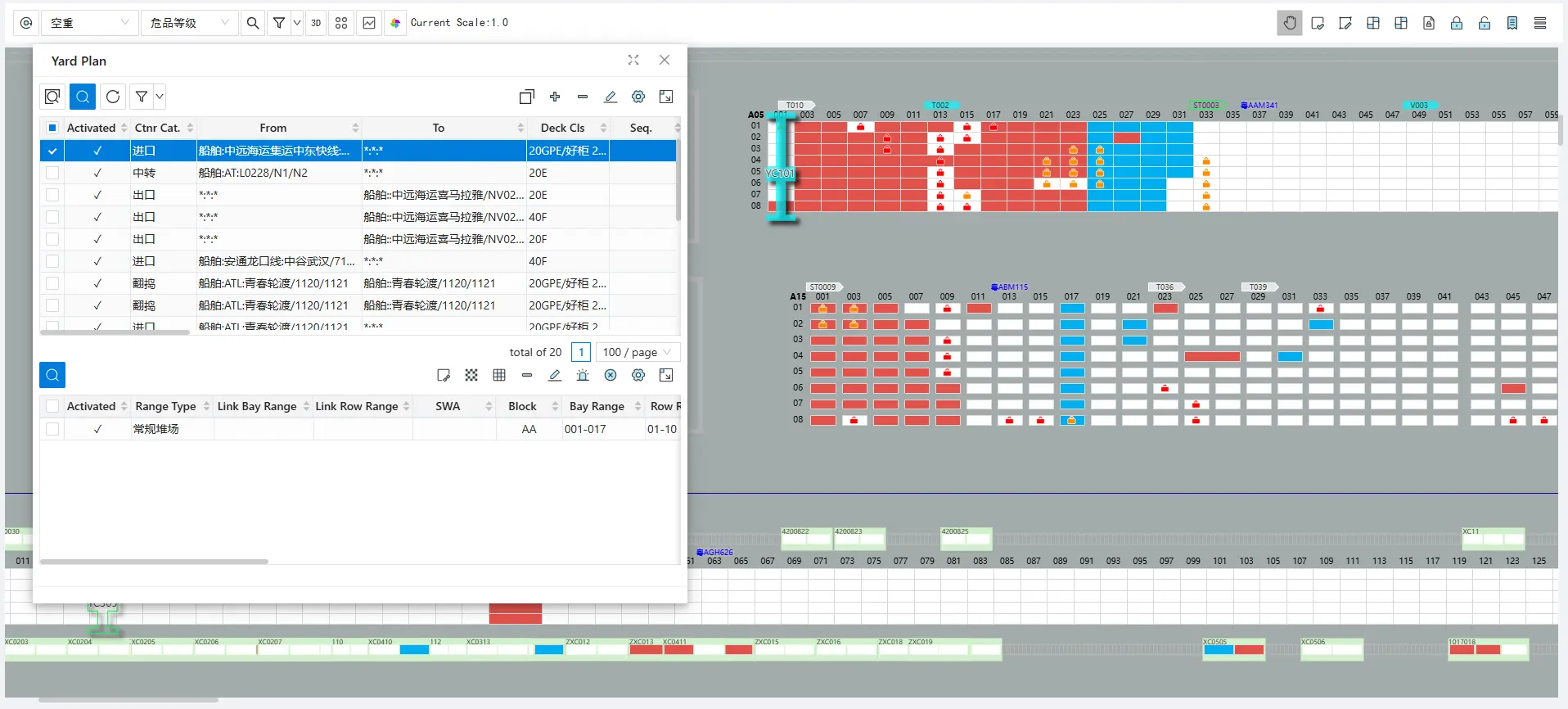Screen dimensions: 1568x709
Task: Click the plus add icon in Yard Plan toolbar
Action: coord(555,97)
